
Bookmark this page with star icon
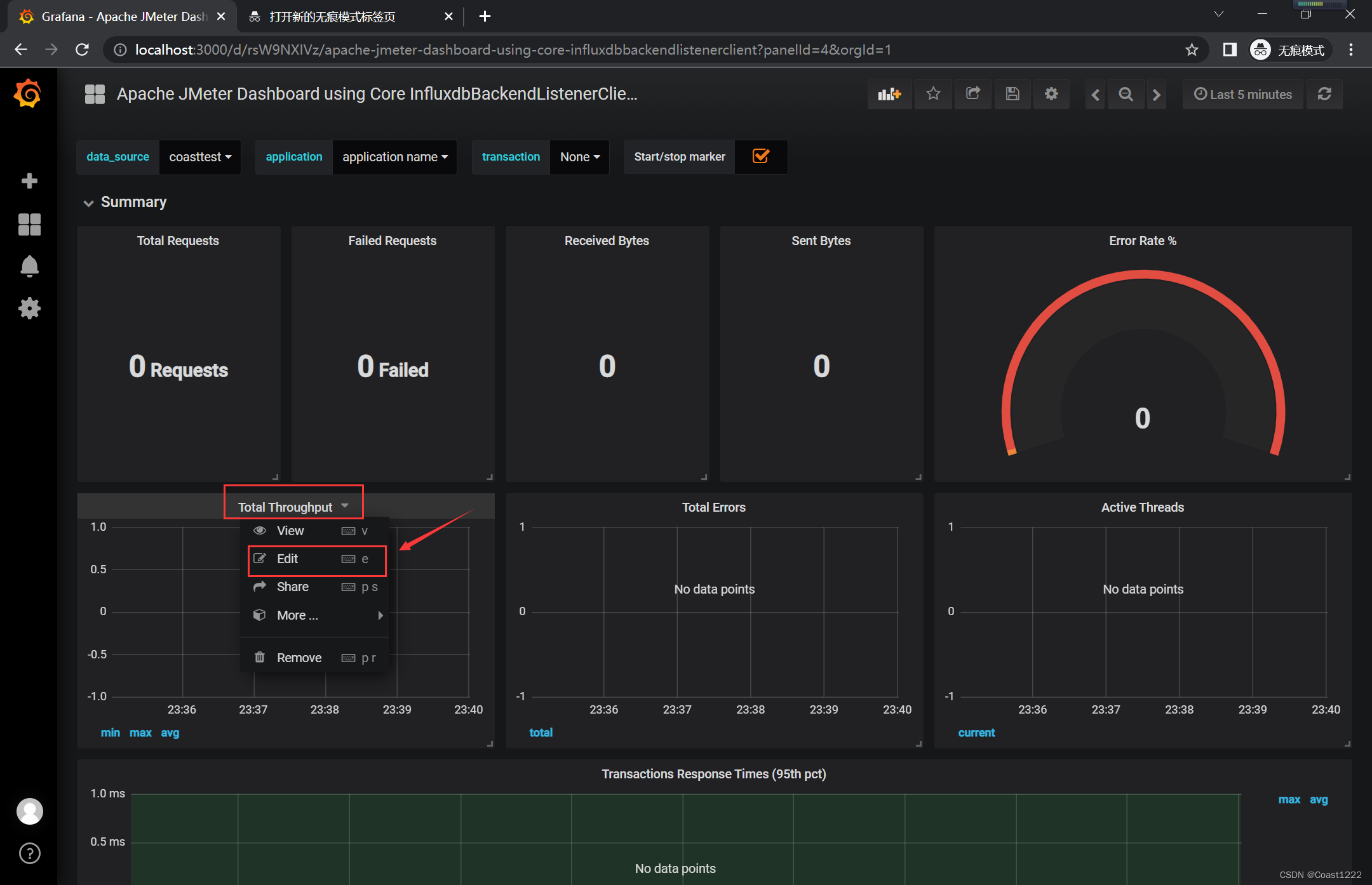1192,50
